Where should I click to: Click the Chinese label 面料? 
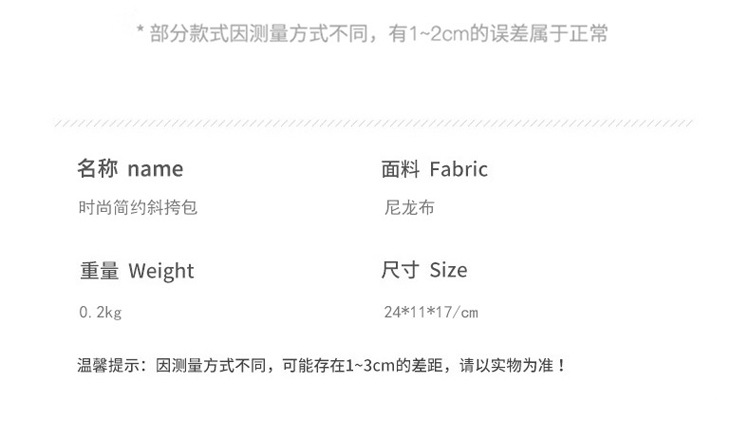point(401,169)
